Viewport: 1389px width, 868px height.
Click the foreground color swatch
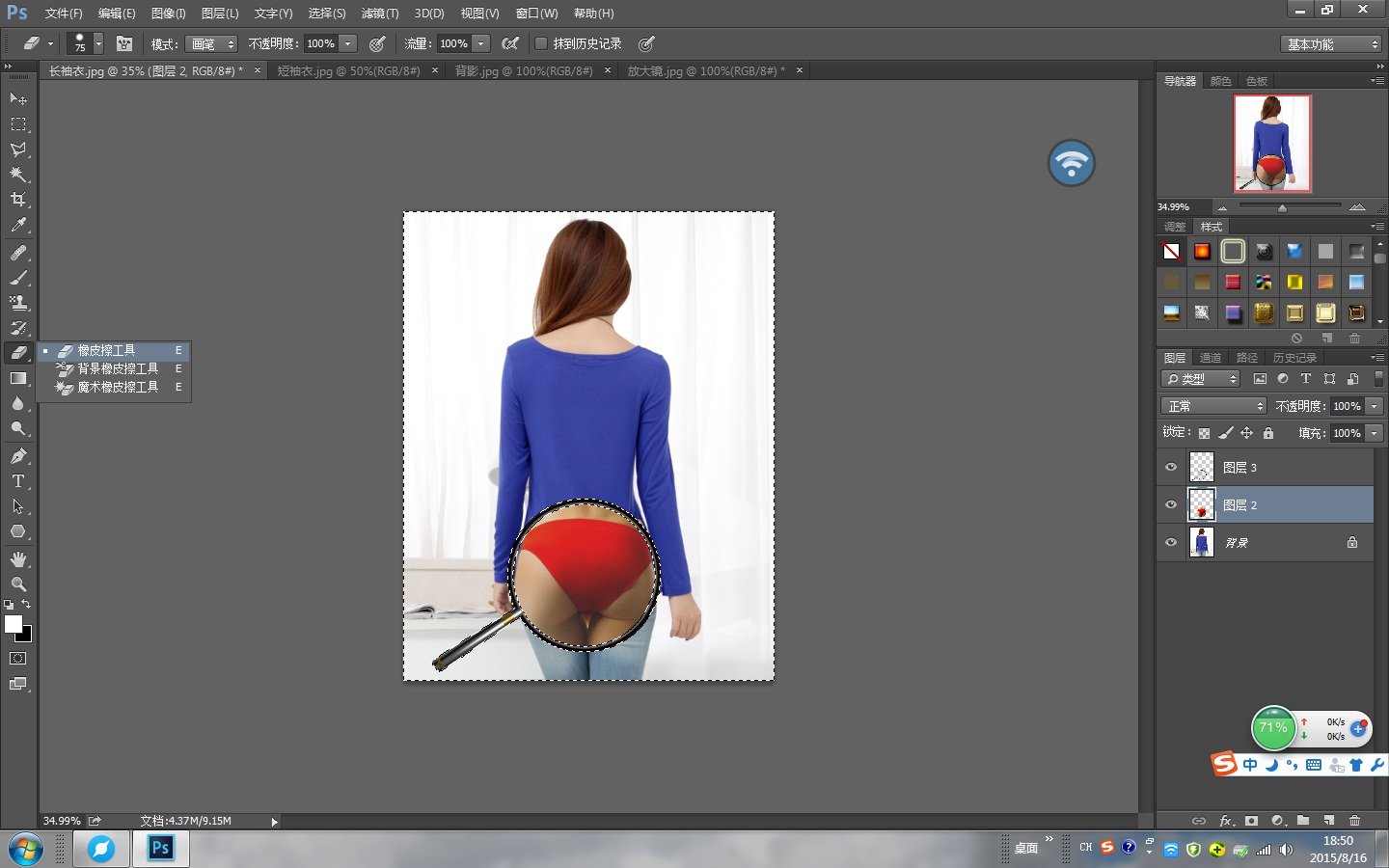point(13,624)
